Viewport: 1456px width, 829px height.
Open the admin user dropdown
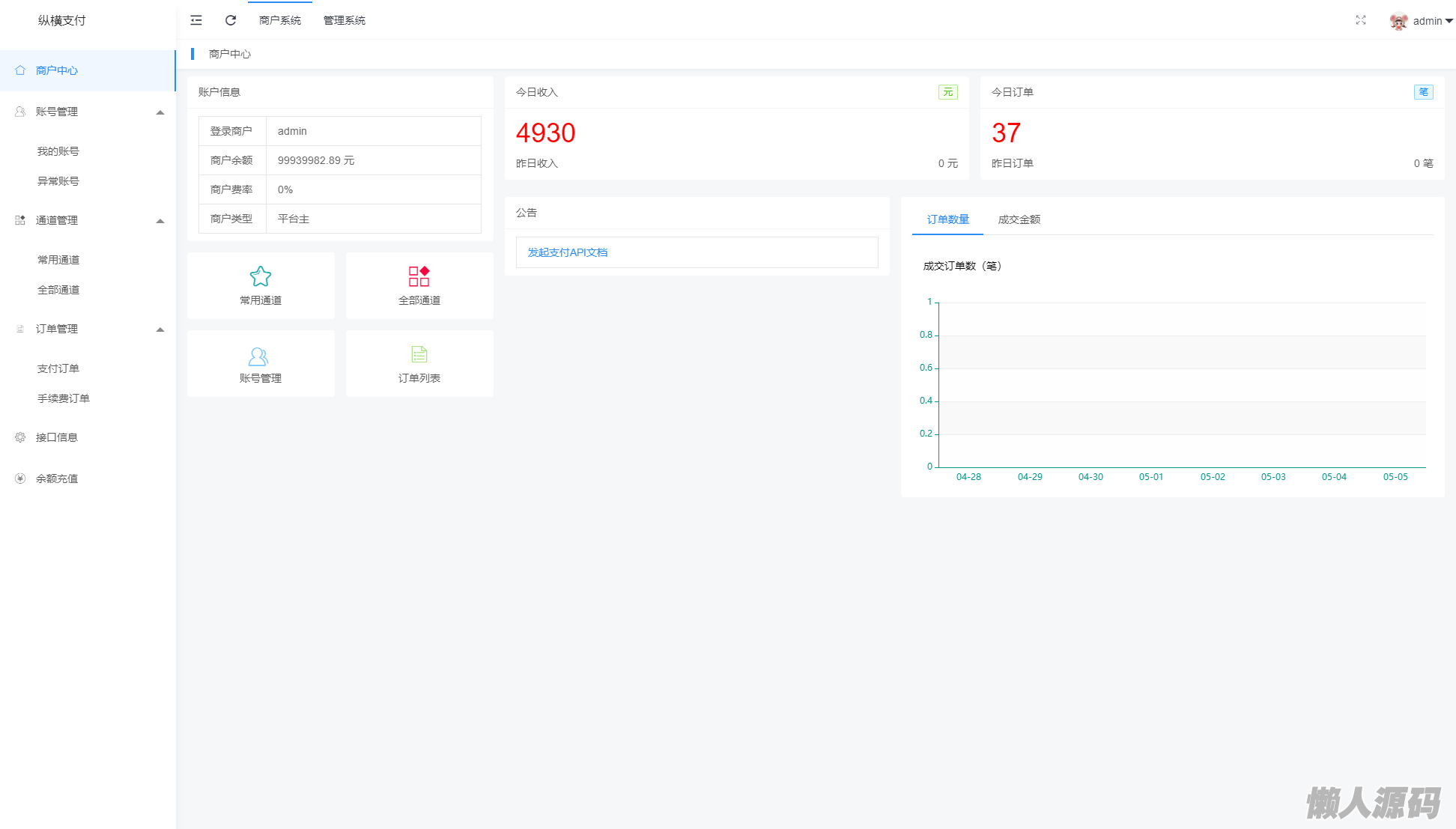pyautogui.click(x=1431, y=21)
